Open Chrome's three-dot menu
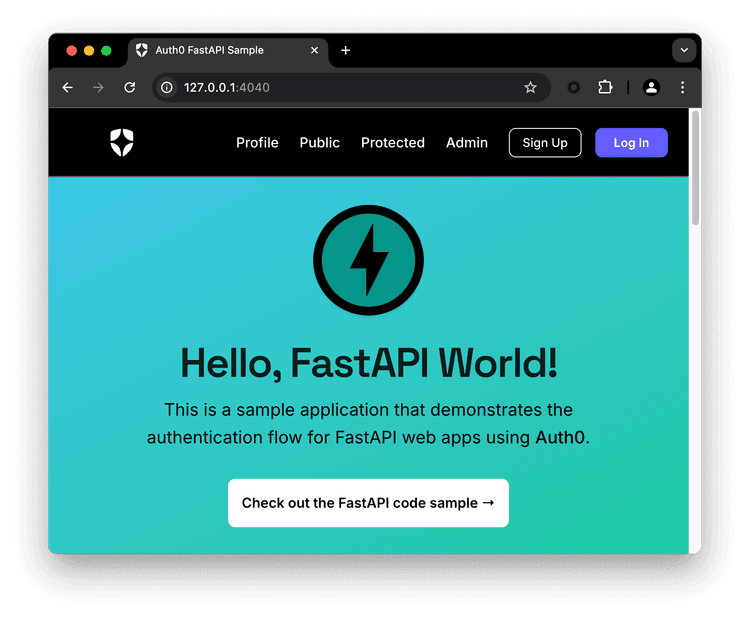The height and width of the screenshot is (618, 750). [x=683, y=88]
